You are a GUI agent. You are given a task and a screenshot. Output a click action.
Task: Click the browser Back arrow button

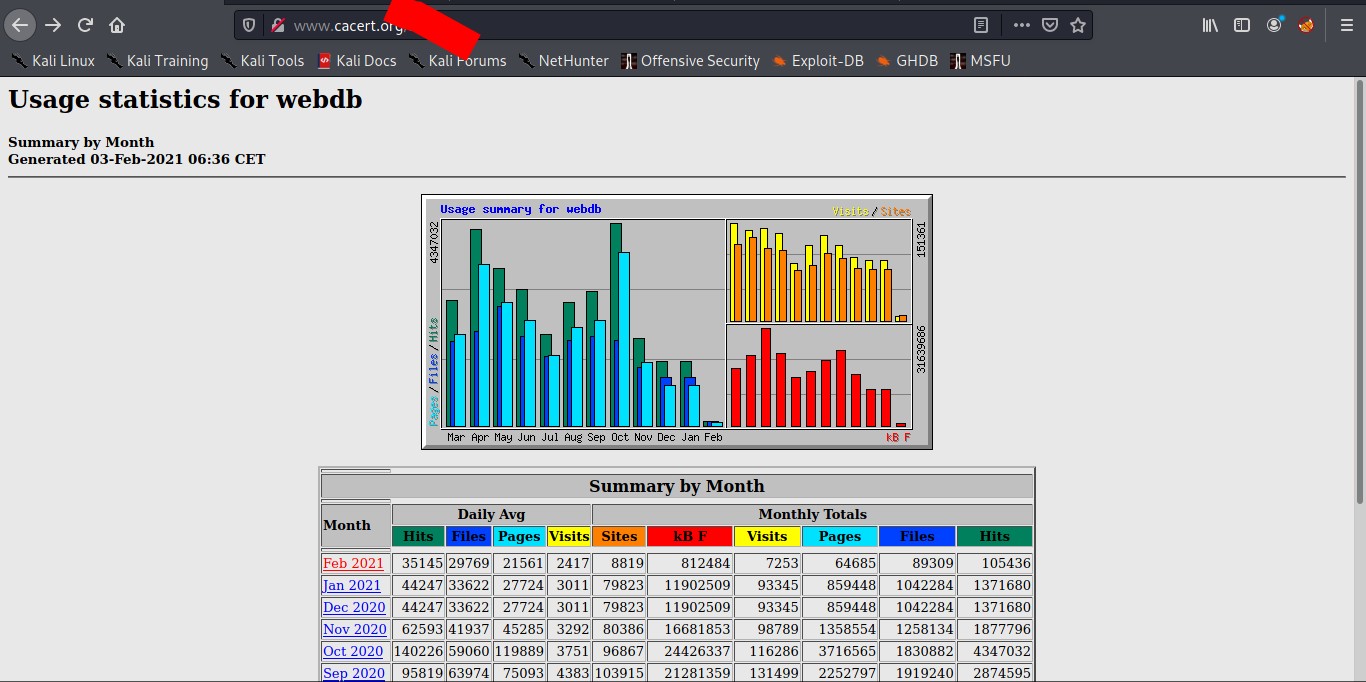pyautogui.click(x=20, y=25)
